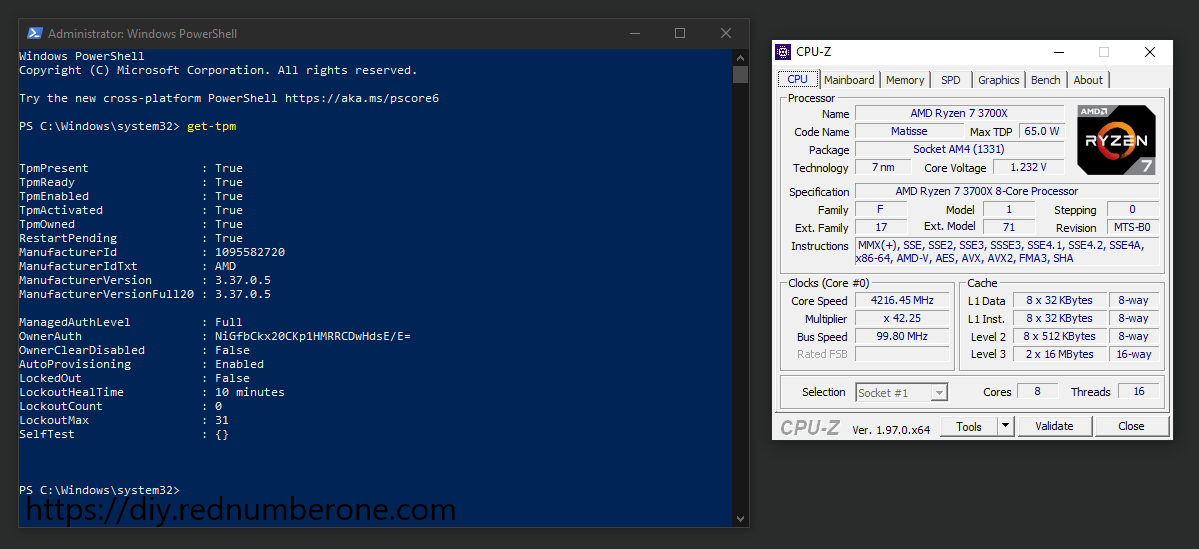The width and height of the screenshot is (1199, 549).
Task: Open the Graphics tab
Action: (999, 80)
